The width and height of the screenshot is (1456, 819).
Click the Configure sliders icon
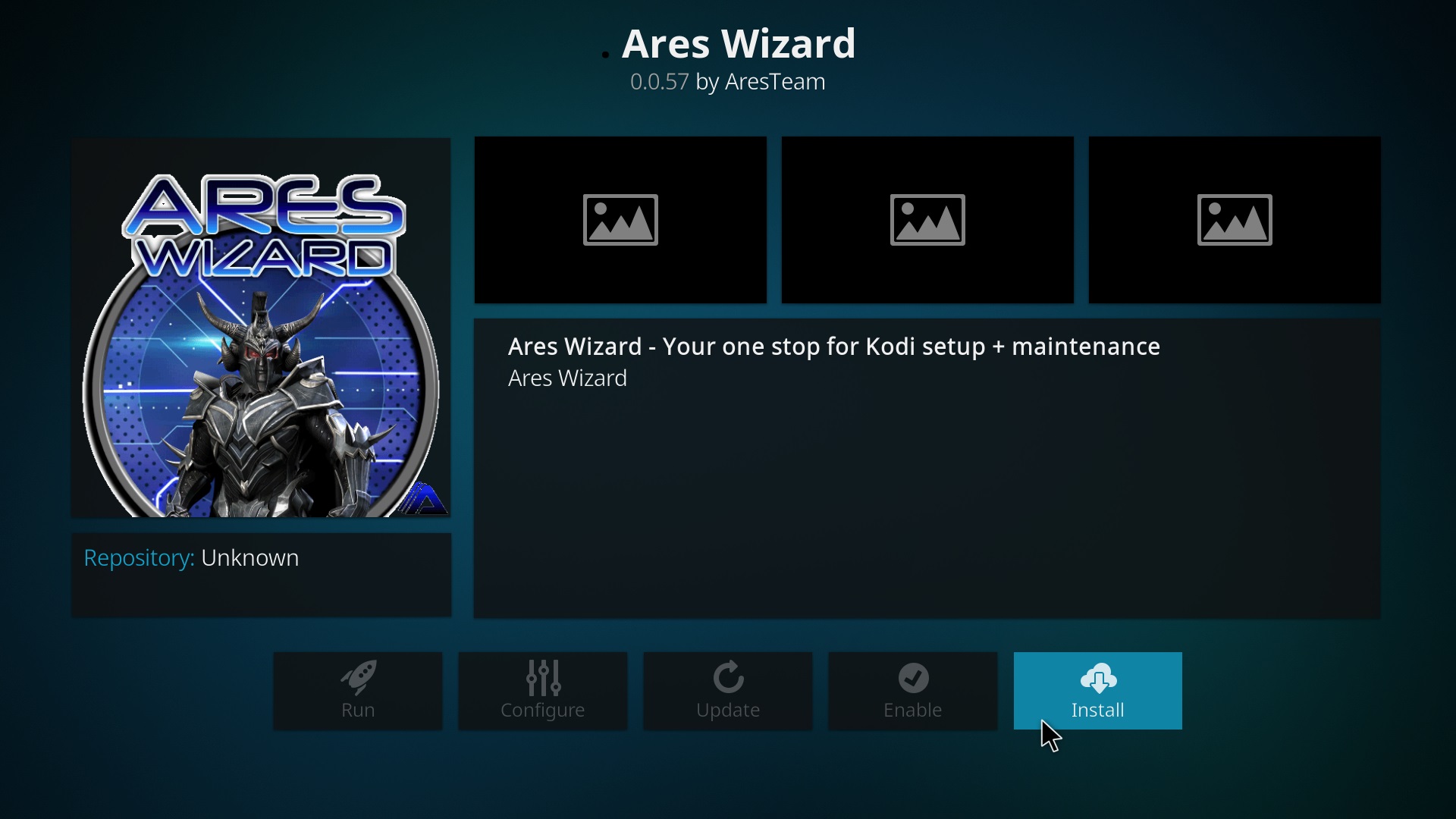point(543,678)
